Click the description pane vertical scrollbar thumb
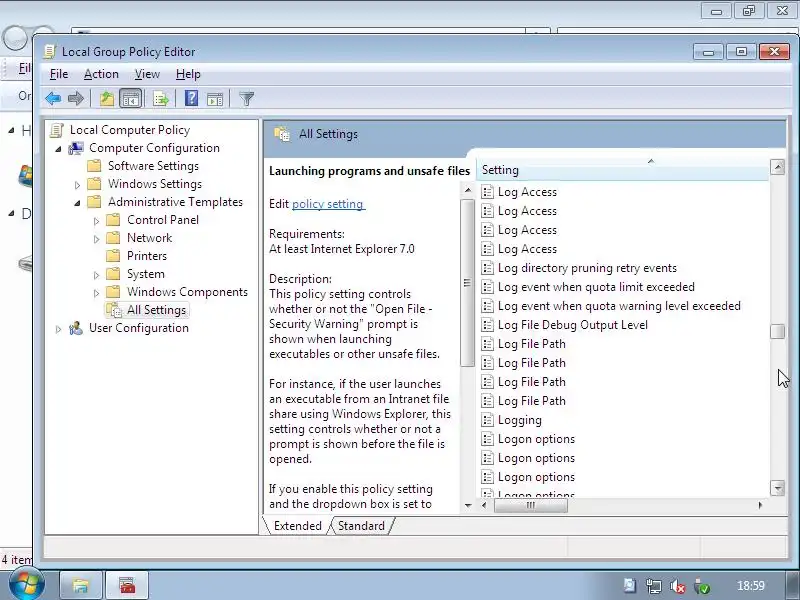Viewport: 800px width, 600px height. (467, 283)
